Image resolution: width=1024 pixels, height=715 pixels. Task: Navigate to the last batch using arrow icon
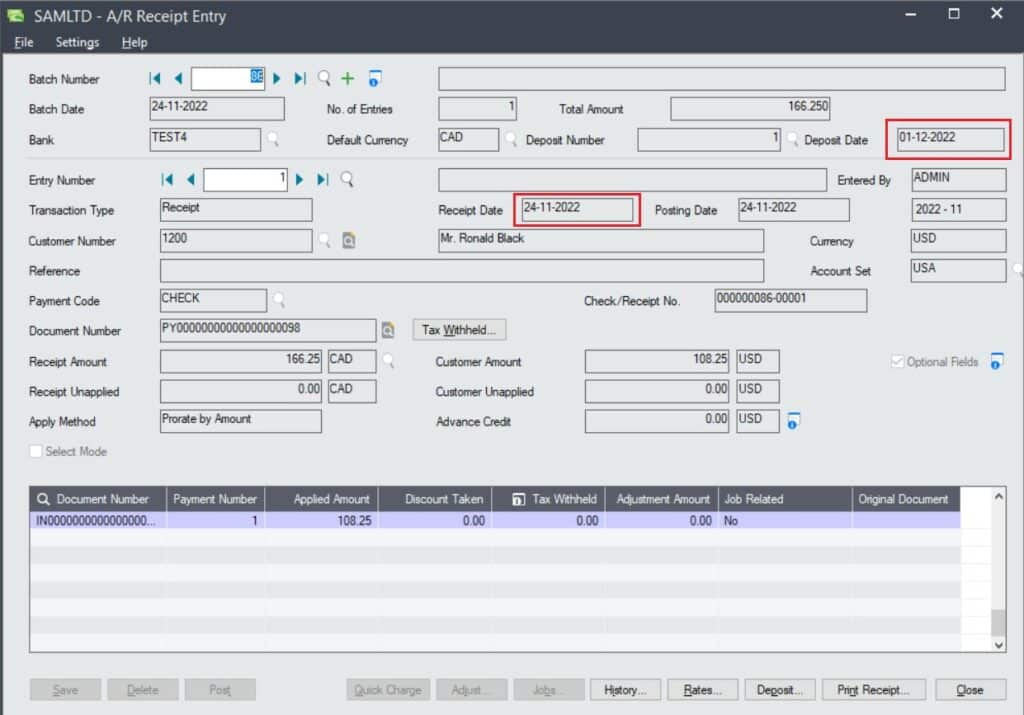click(298, 78)
